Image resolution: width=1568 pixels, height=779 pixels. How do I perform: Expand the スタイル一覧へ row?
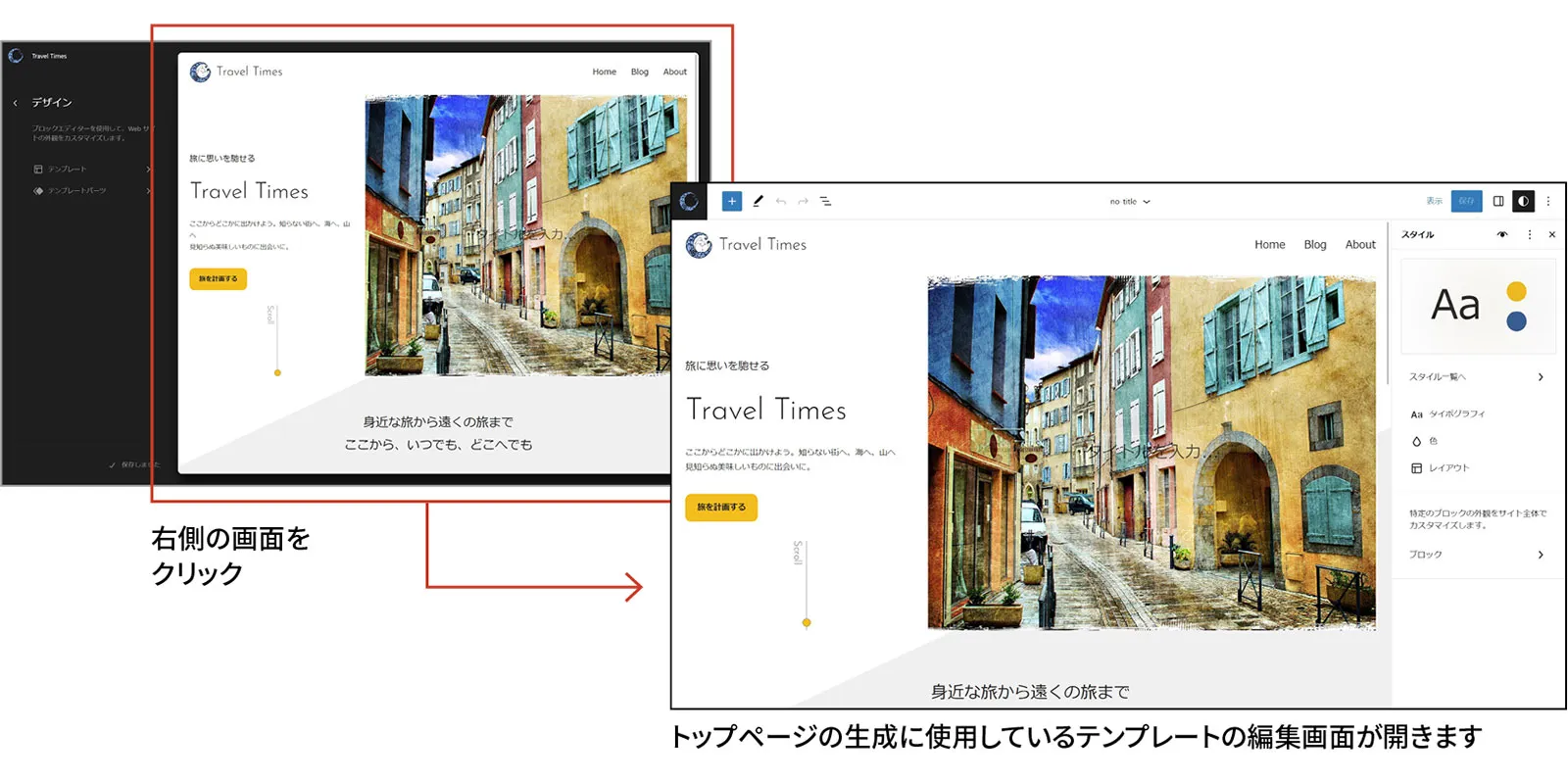(x=1476, y=377)
